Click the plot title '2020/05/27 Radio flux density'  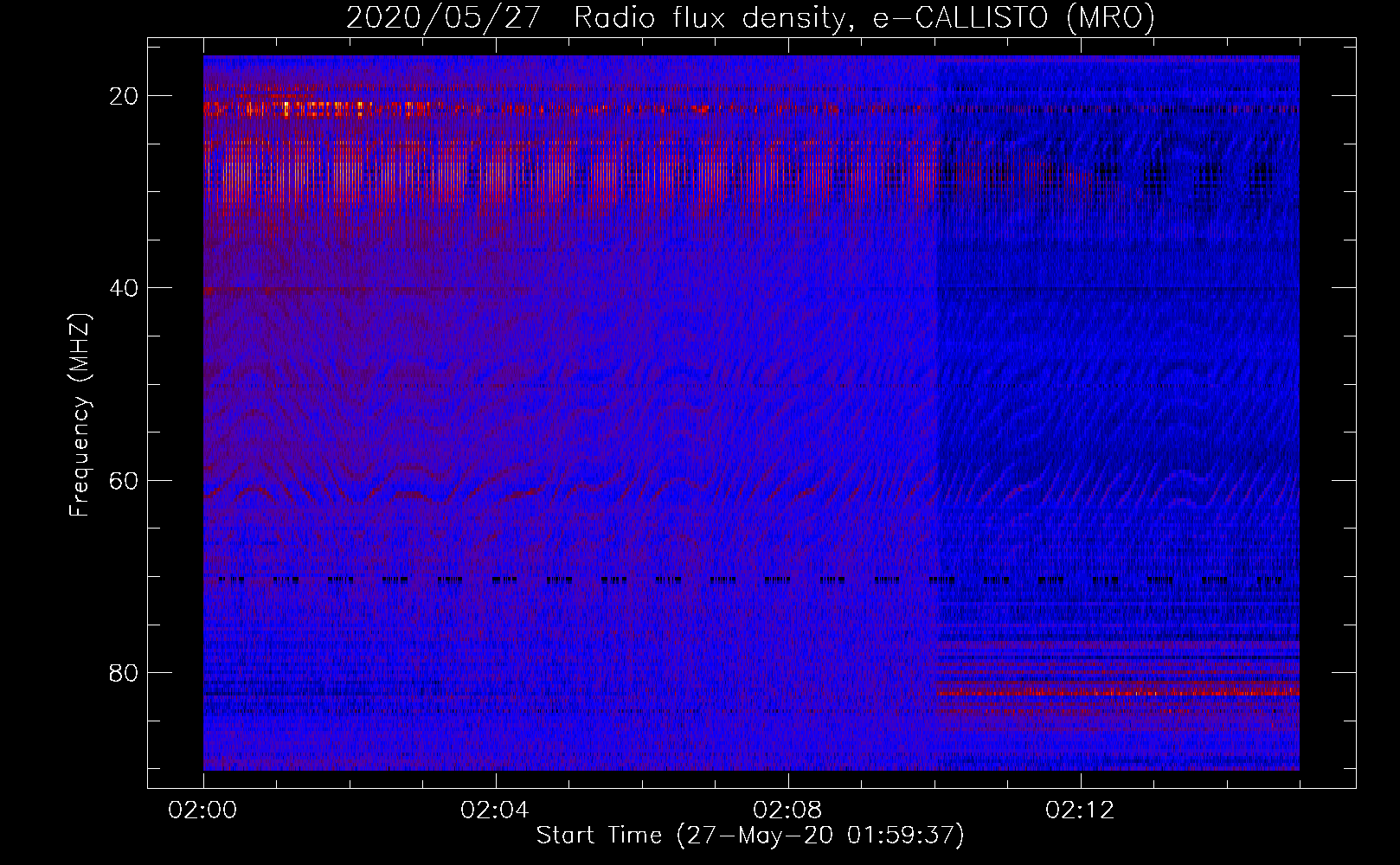750,18
